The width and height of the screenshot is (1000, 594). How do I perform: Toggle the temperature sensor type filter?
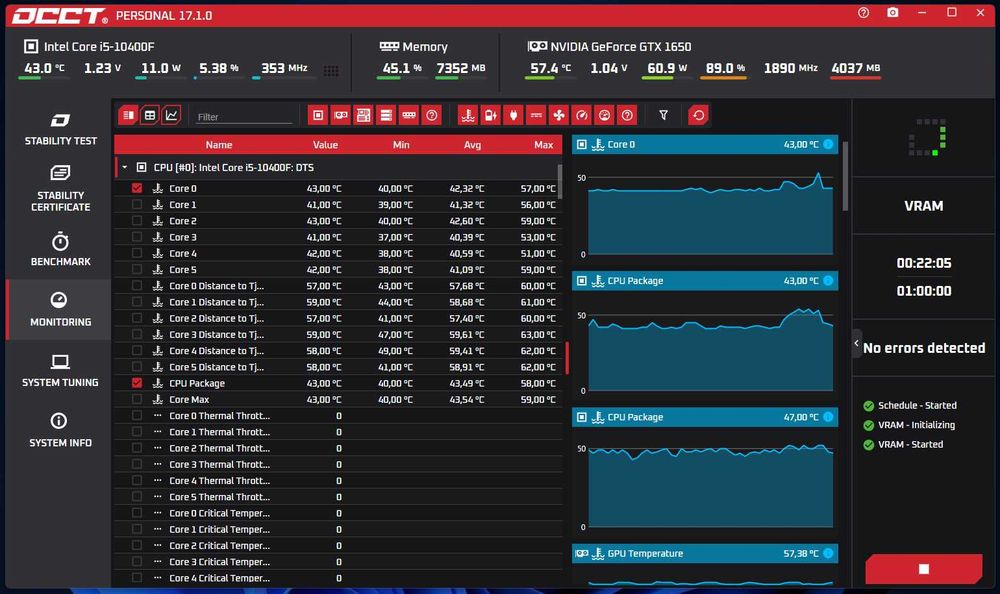point(468,115)
